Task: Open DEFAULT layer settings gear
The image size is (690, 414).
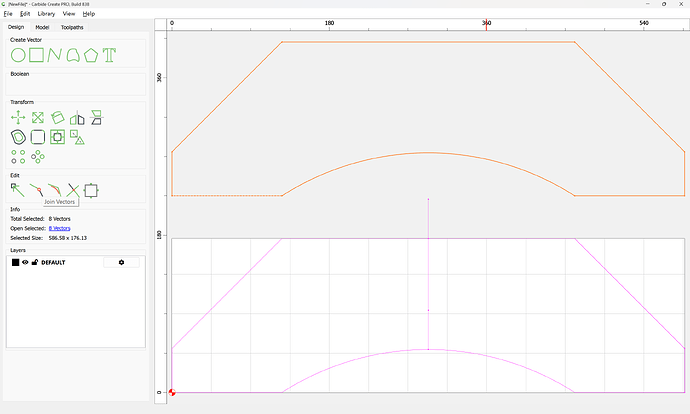Action: (121, 262)
